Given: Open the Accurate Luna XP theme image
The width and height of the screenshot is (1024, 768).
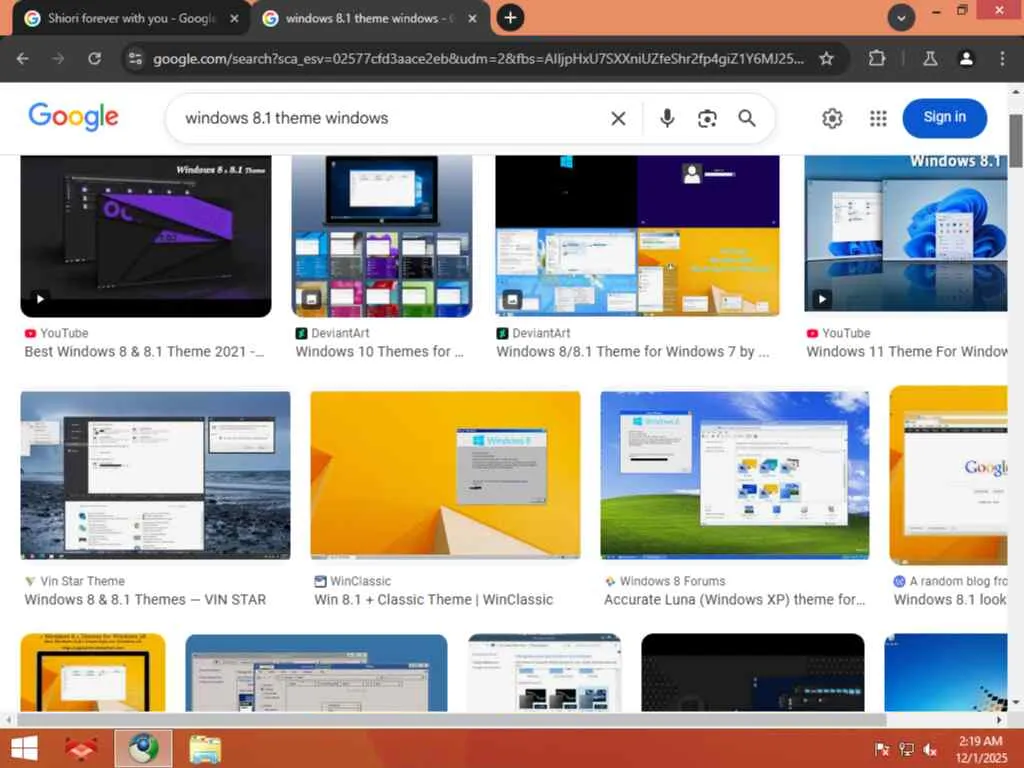Looking at the screenshot, I should coord(735,475).
